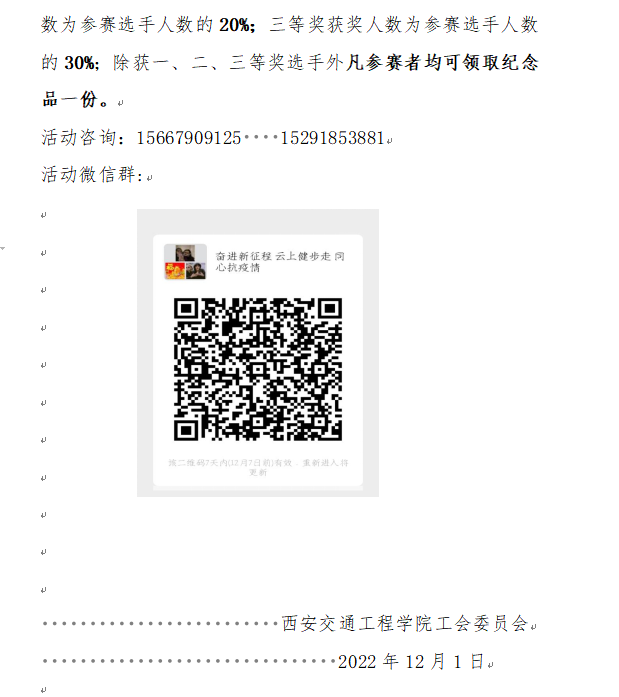Click the date 2022年12月1日

click(x=411, y=661)
